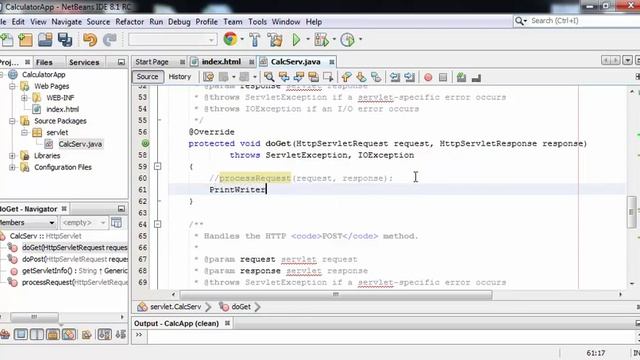Image resolution: width=640 pixels, height=360 pixels.
Task: Click the Last Edit icon in editor toolbar
Action: pos(209,77)
